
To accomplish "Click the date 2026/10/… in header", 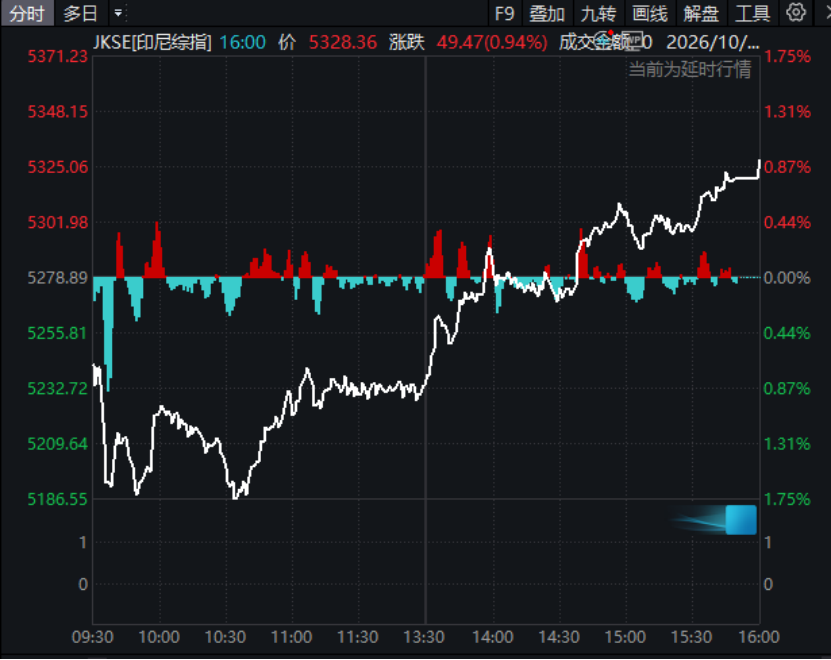I will click(x=713, y=42).
